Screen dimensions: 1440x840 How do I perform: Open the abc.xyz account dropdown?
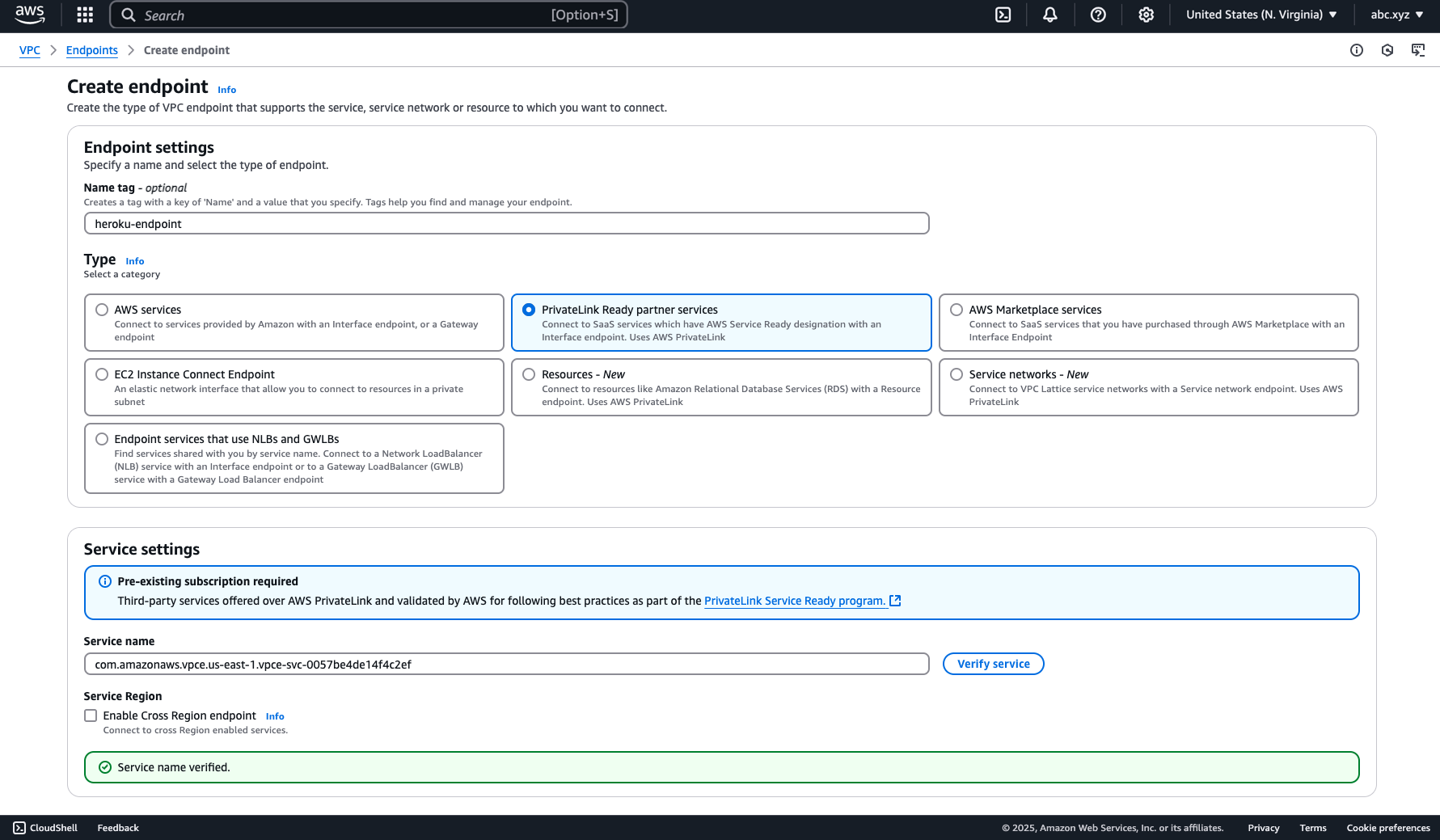[x=1397, y=15]
